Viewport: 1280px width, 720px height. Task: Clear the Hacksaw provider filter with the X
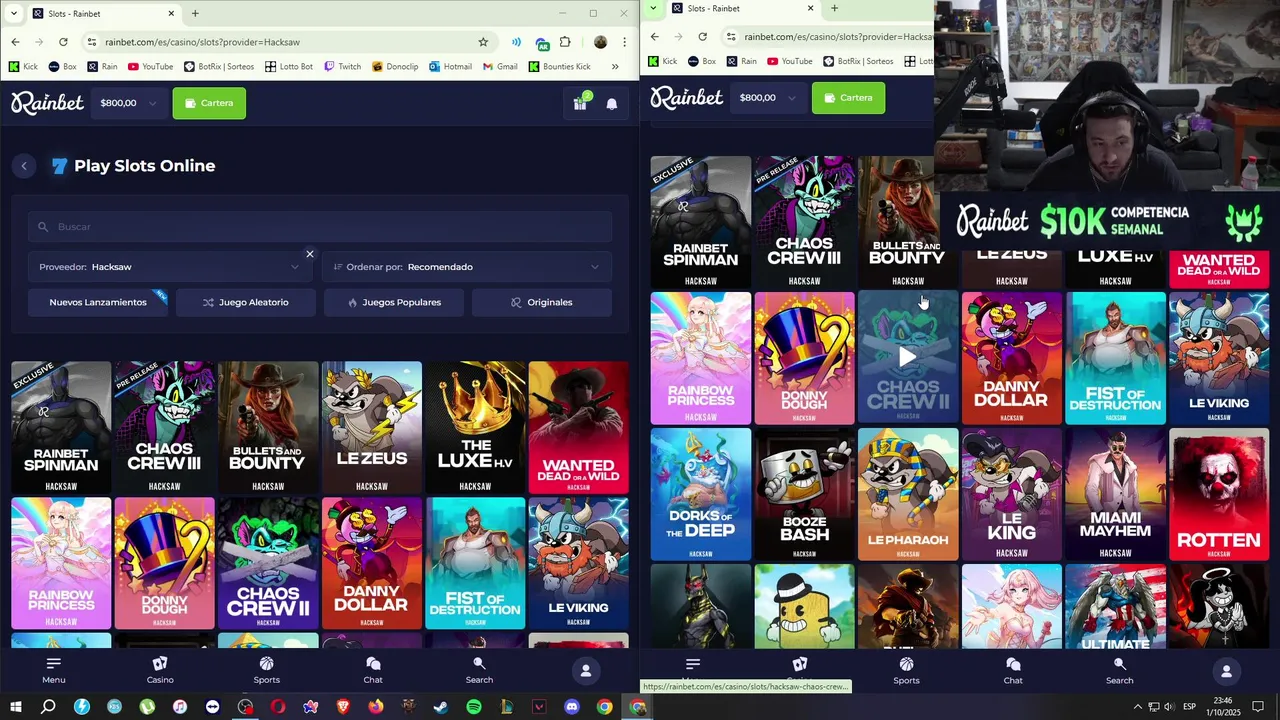(x=310, y=254)
